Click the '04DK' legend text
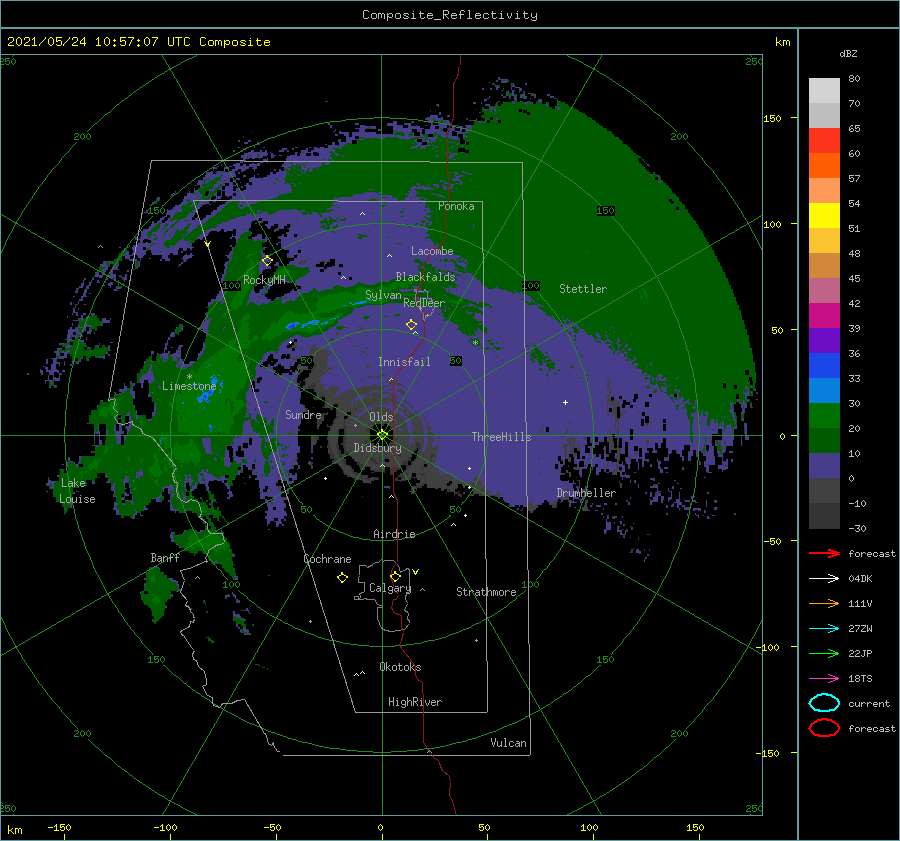The width and height of the screenshot is (900, 841). [x=860, y=579]
